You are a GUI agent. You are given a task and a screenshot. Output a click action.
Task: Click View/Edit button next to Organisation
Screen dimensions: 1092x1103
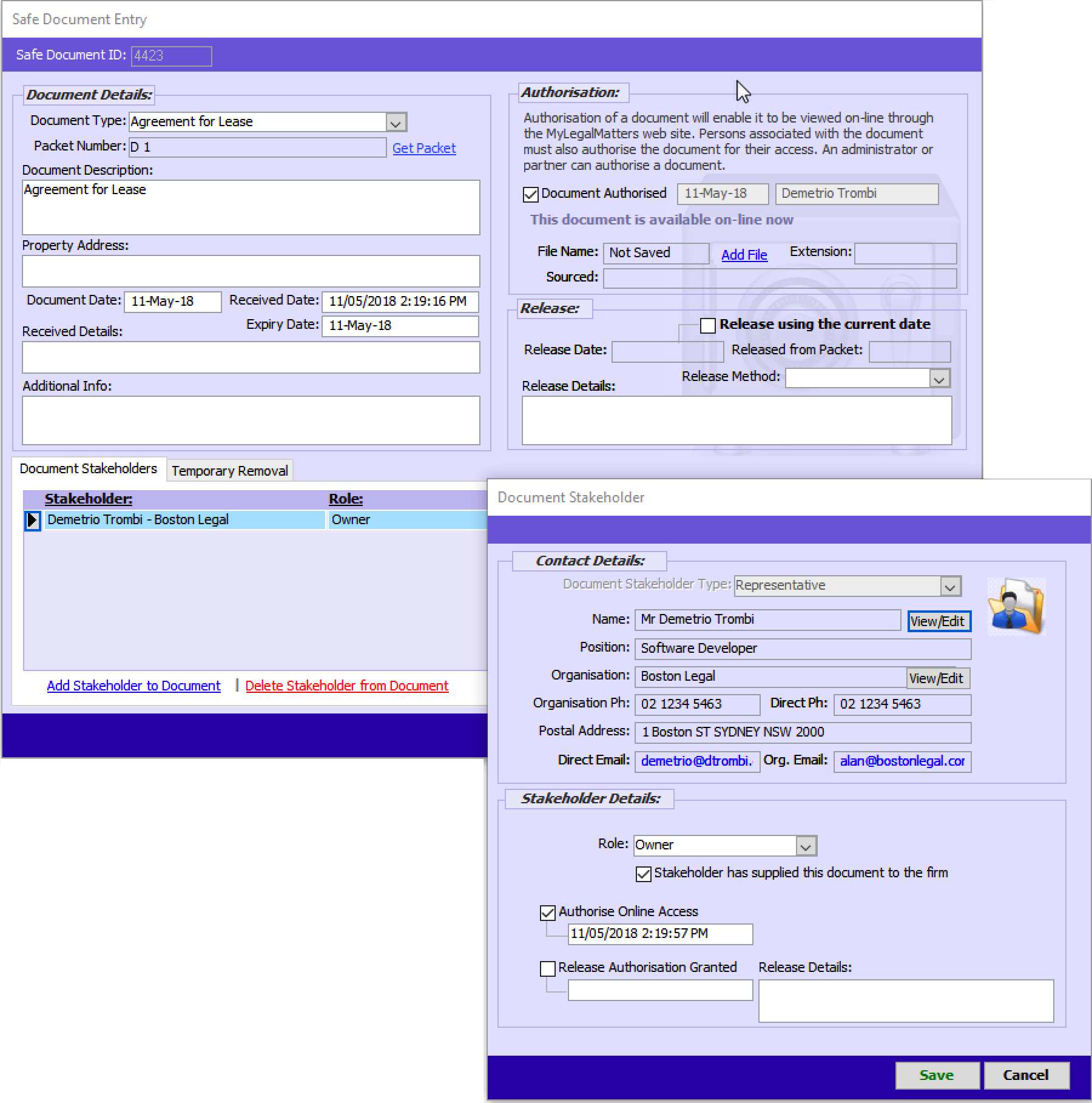pos(938,678)
